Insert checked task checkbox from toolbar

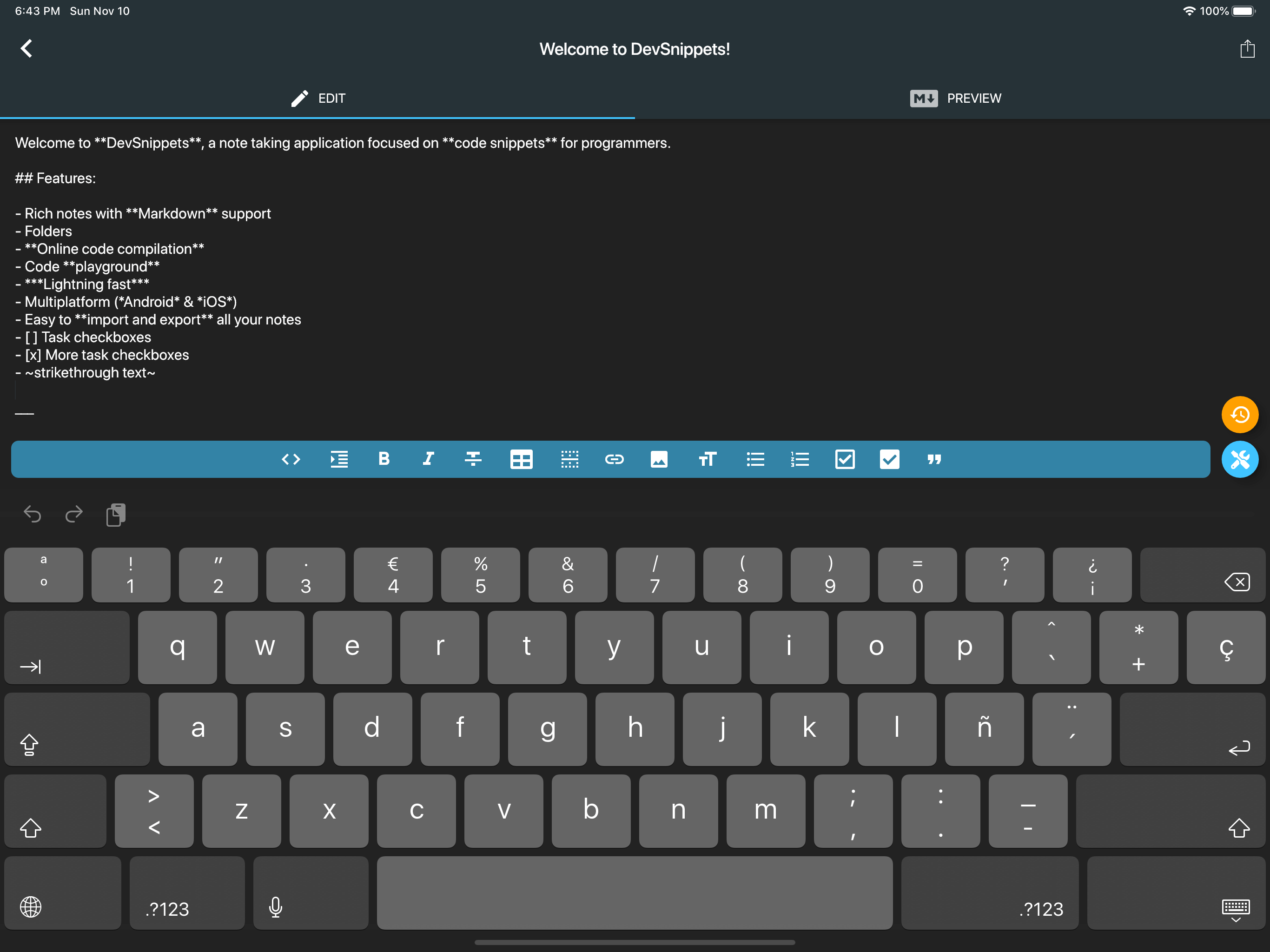click(889, 459)
